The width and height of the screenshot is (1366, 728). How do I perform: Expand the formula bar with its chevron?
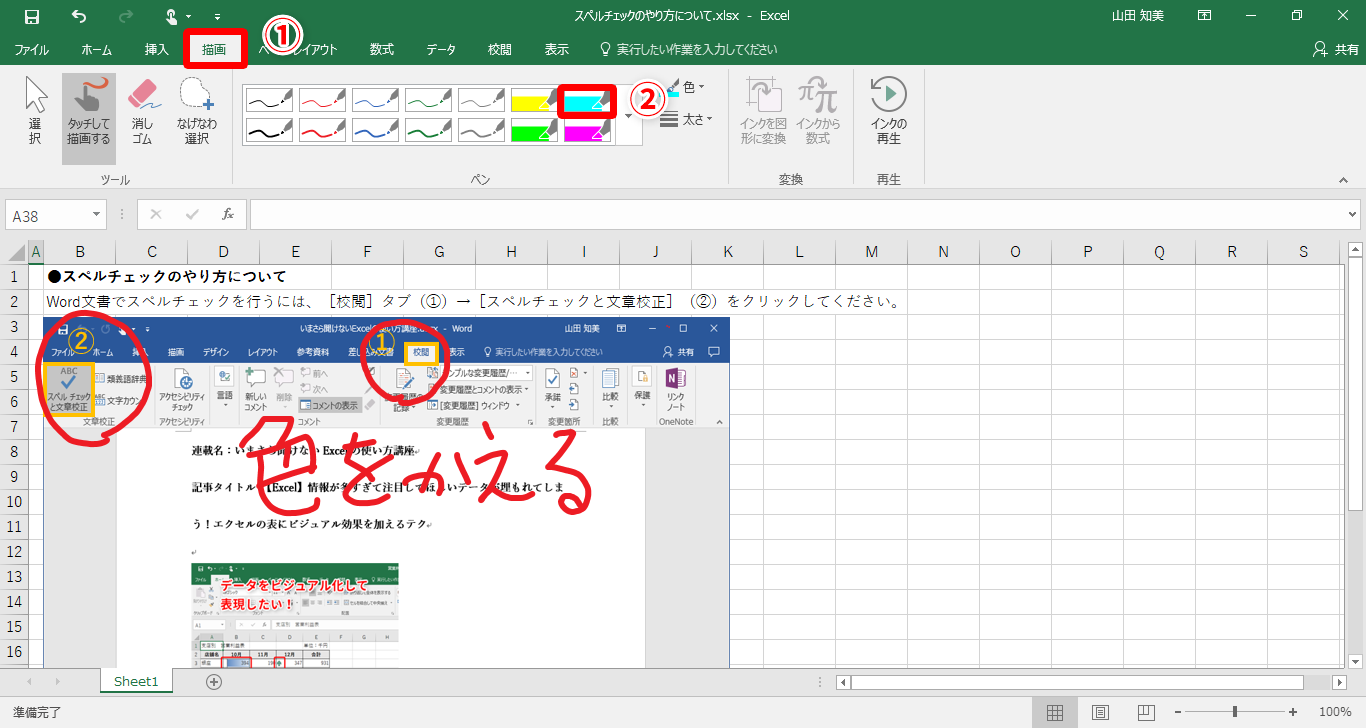tap(1353, 214)
